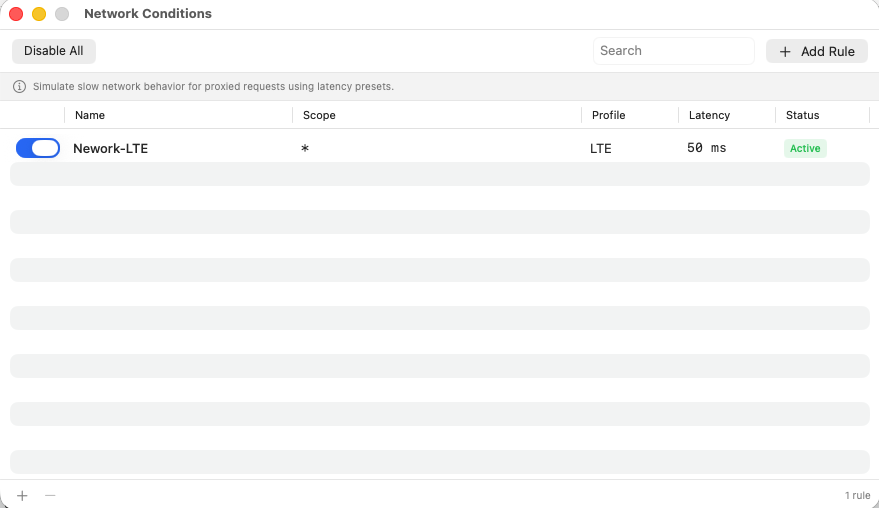879x508 pixels.
Task: Sort by the Name column header
Action: pyautogui.click(x=90, y=115)
